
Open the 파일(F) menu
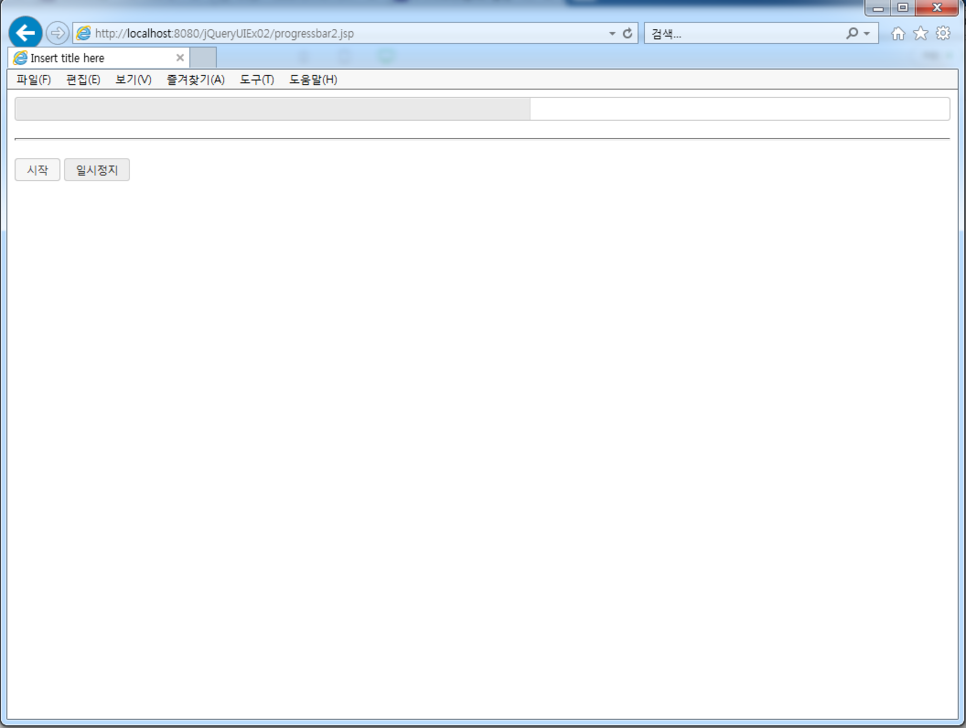click(33, 79)
